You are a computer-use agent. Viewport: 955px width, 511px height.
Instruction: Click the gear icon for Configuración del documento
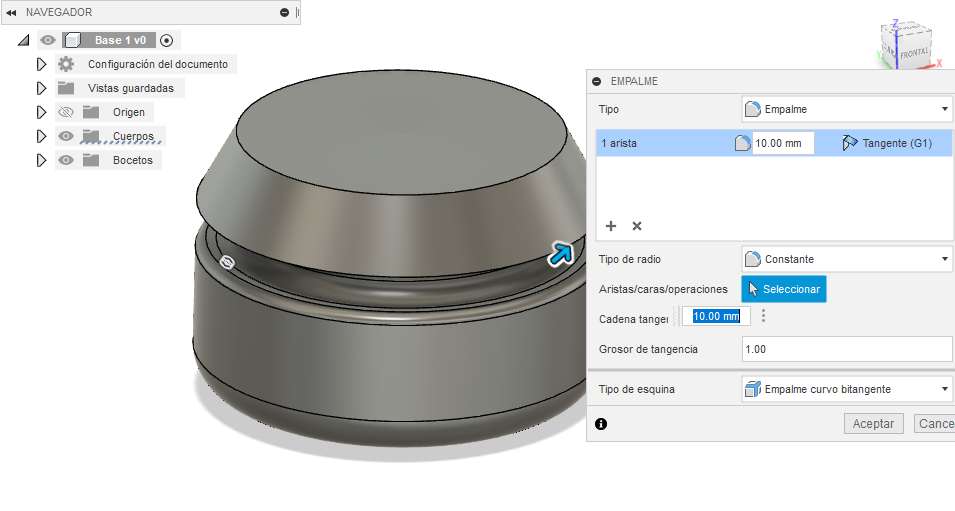point(66,64)
